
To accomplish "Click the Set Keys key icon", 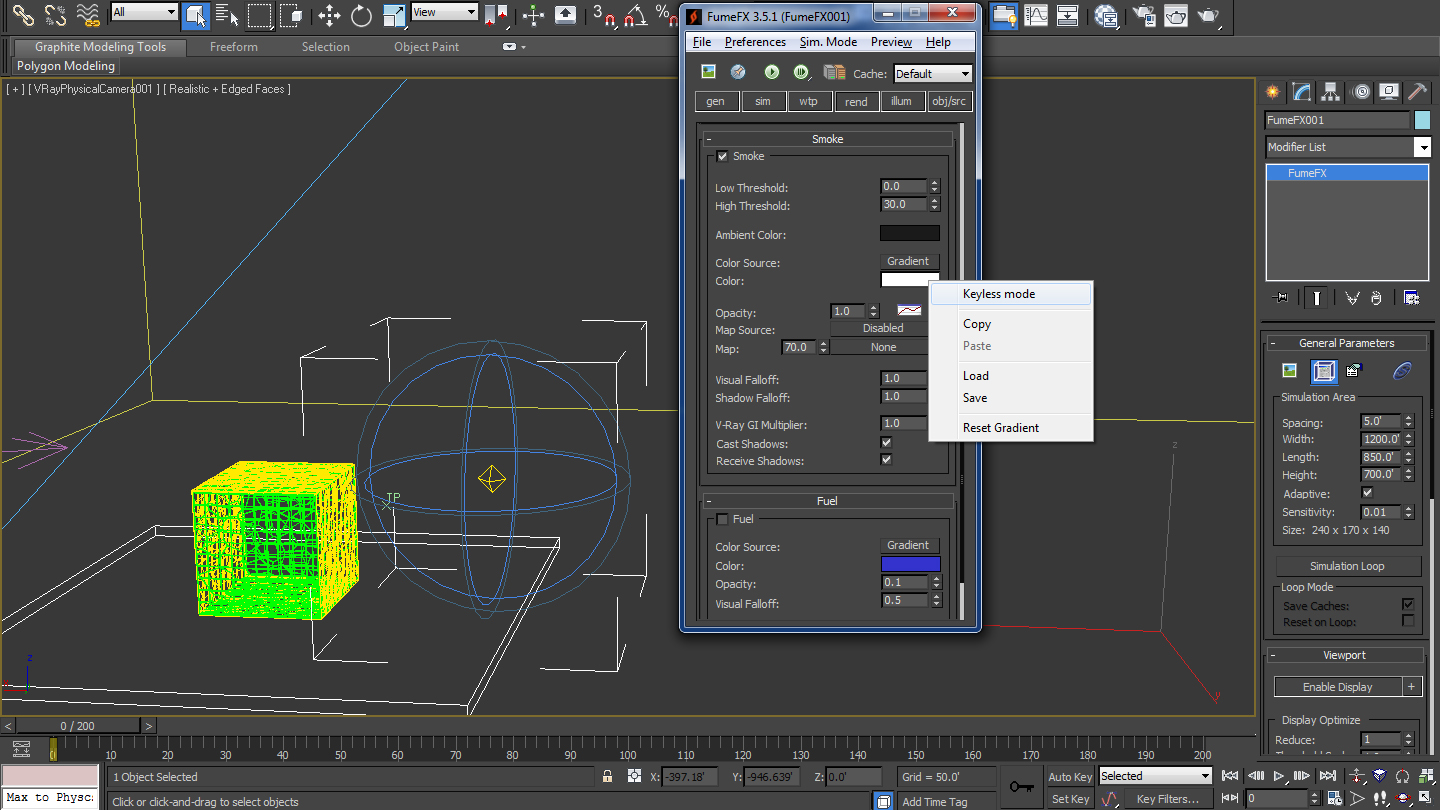I will (x=1021, y=787).
